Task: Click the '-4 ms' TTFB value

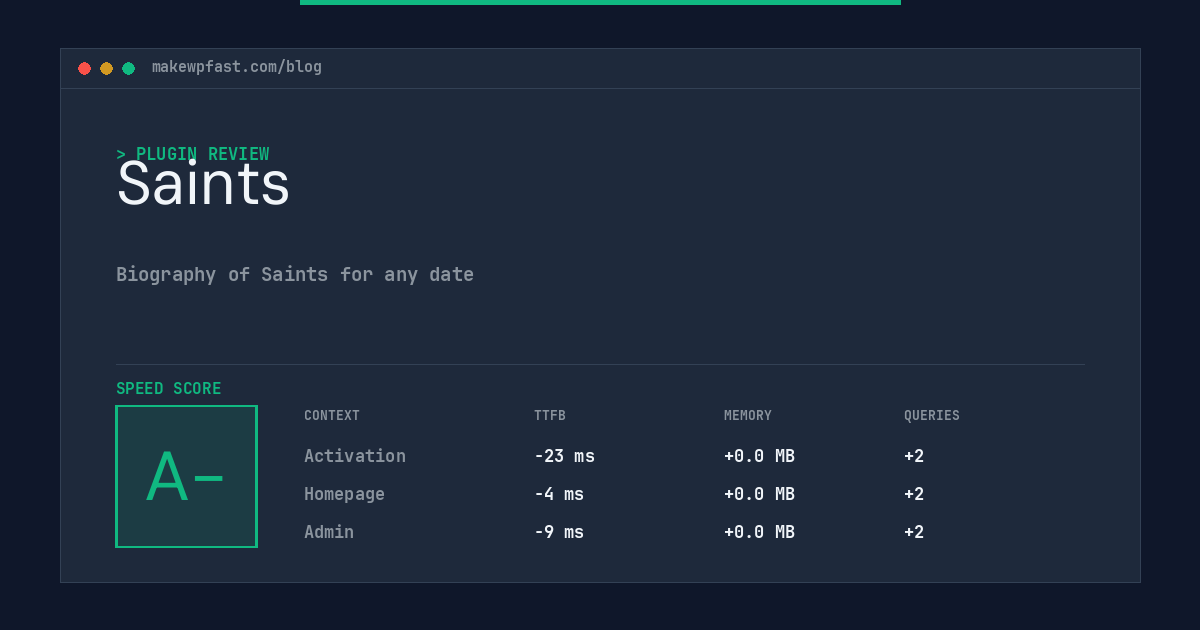Action: tap(559, 494)
